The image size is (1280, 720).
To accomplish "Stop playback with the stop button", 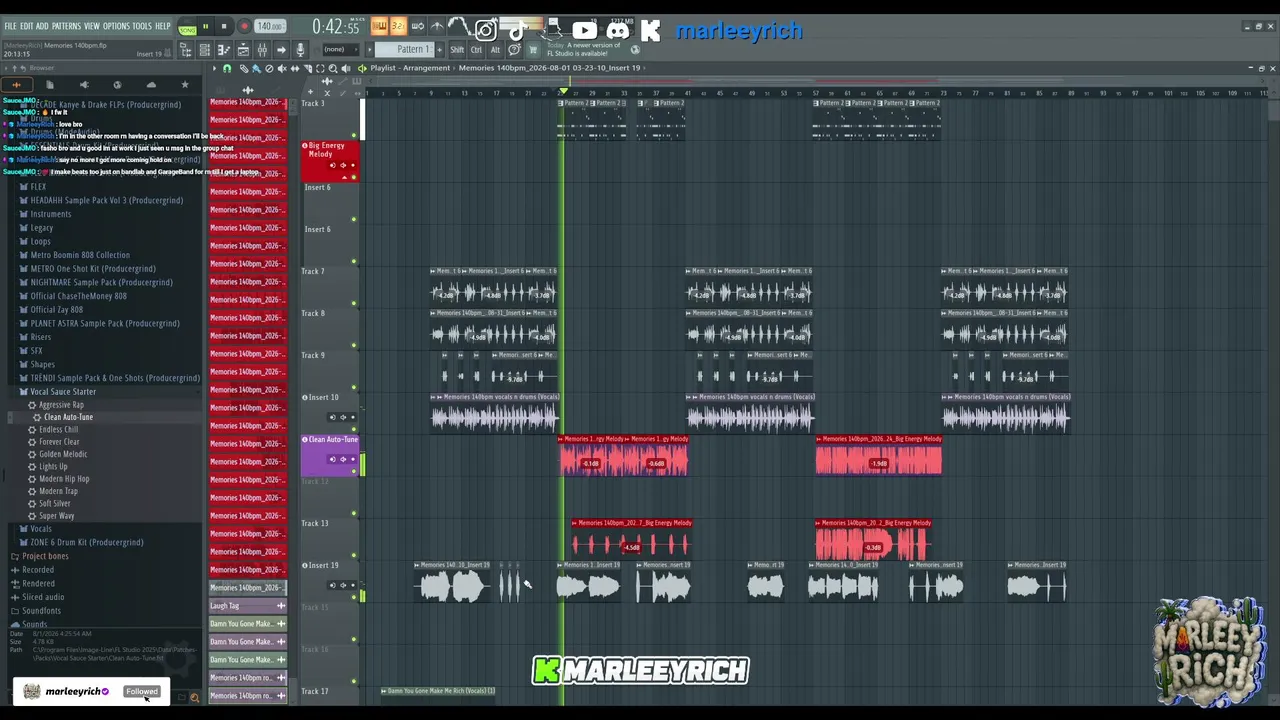I will pyautogui.click(x=224, y=27).
